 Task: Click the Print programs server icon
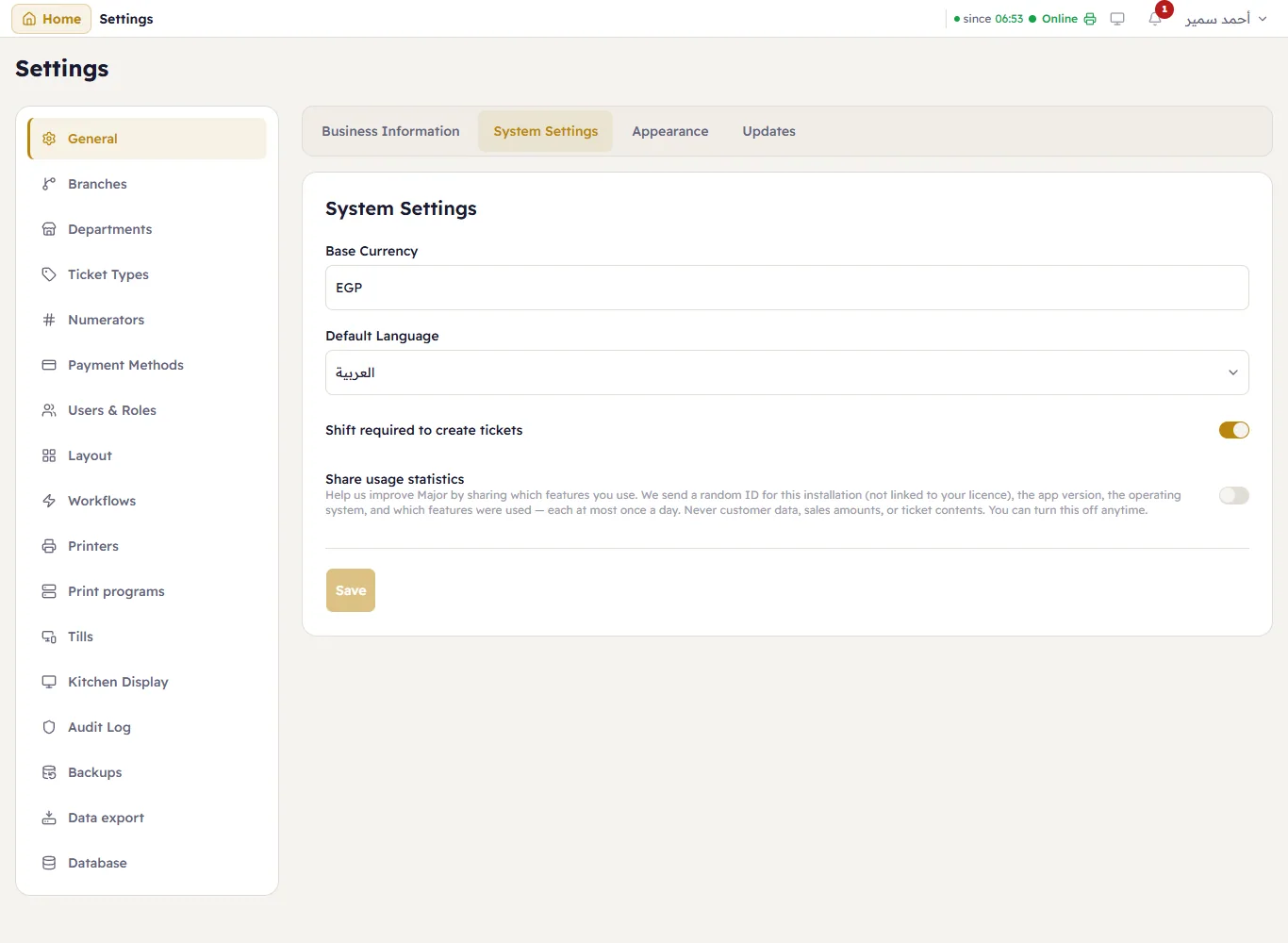point(49,591)
